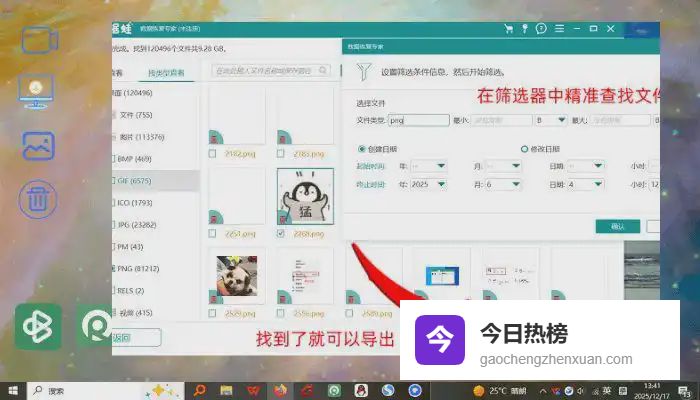This screenshot has width=700, height=400.
Task: Click the Windows Start button
Action: point(14,389)
